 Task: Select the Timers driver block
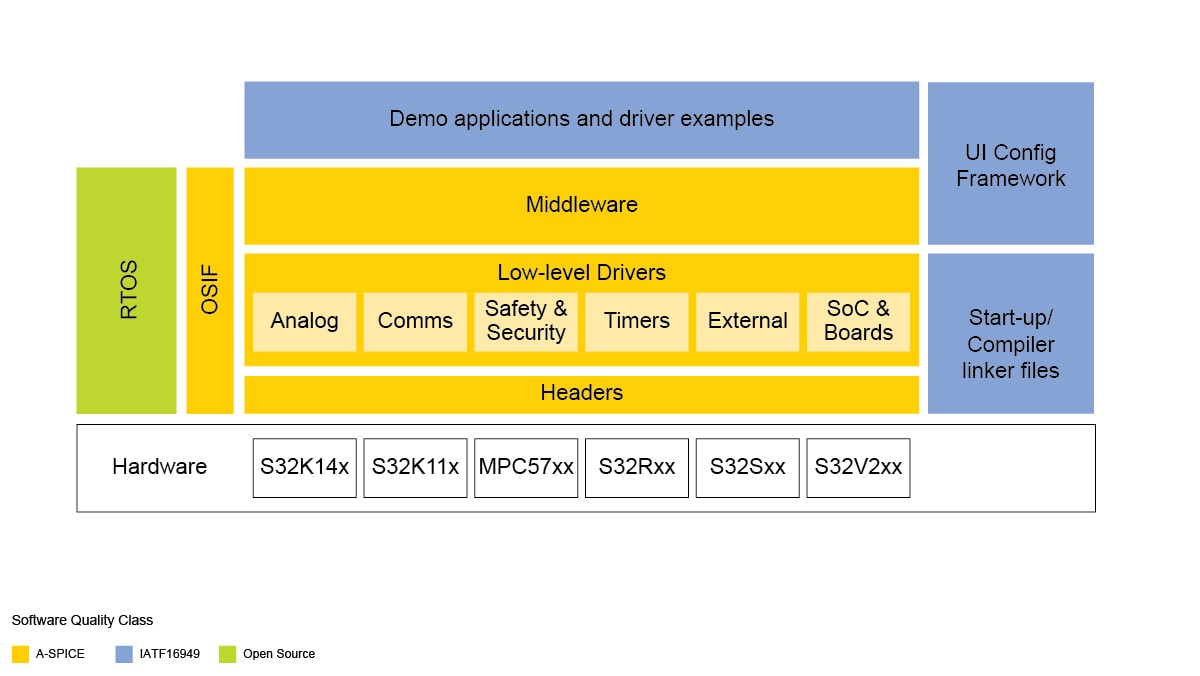(x=637, y=321)
